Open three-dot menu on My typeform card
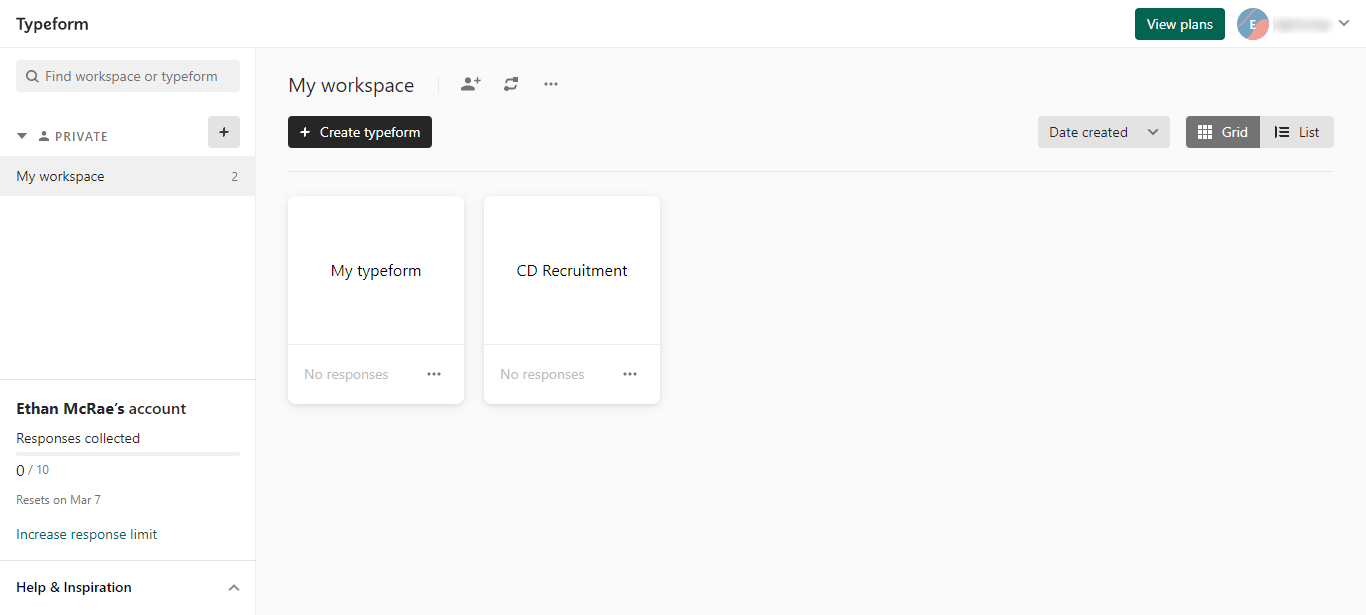1366x615 pixels. [434, 374]
